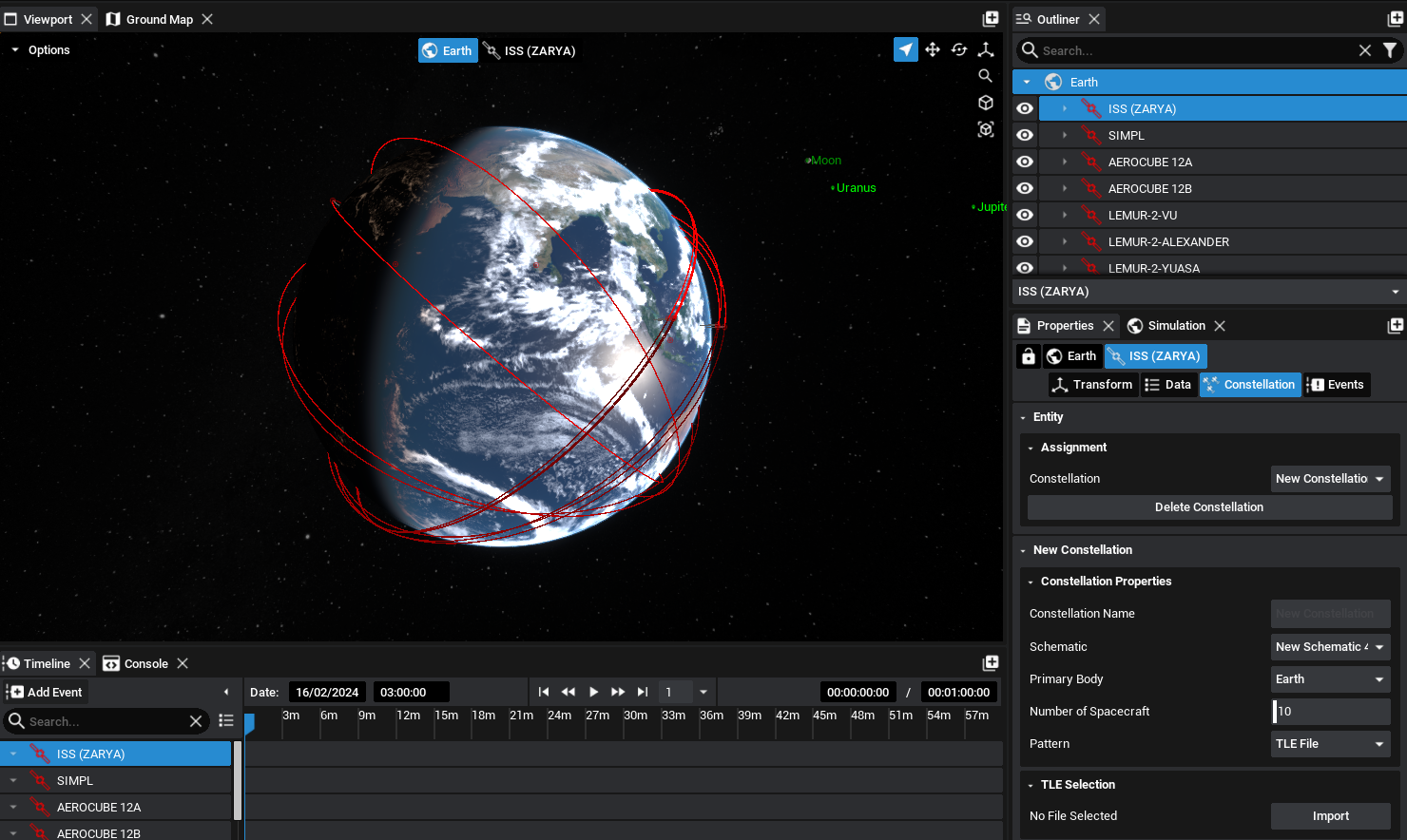Import a TLE file
The width and height of the screenshot is (1407, 840).
click(x=1331, y=816)
